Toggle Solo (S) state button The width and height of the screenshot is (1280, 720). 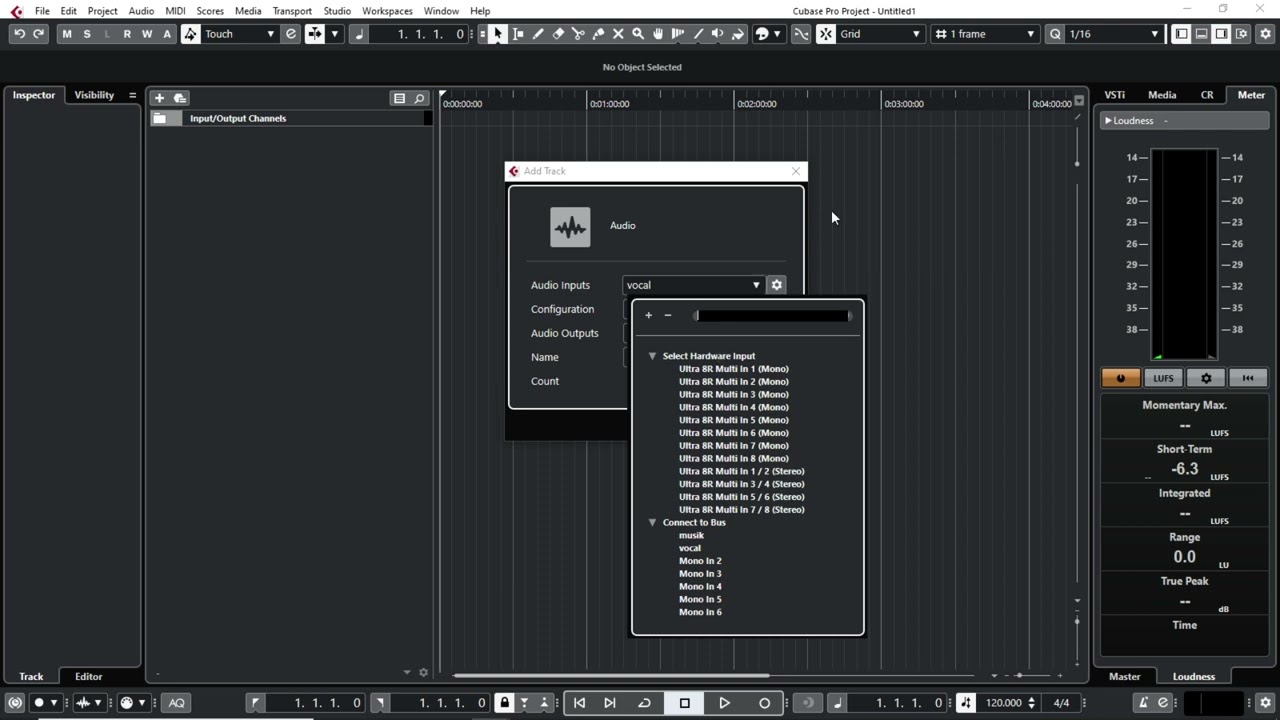[x=87, y=34]
